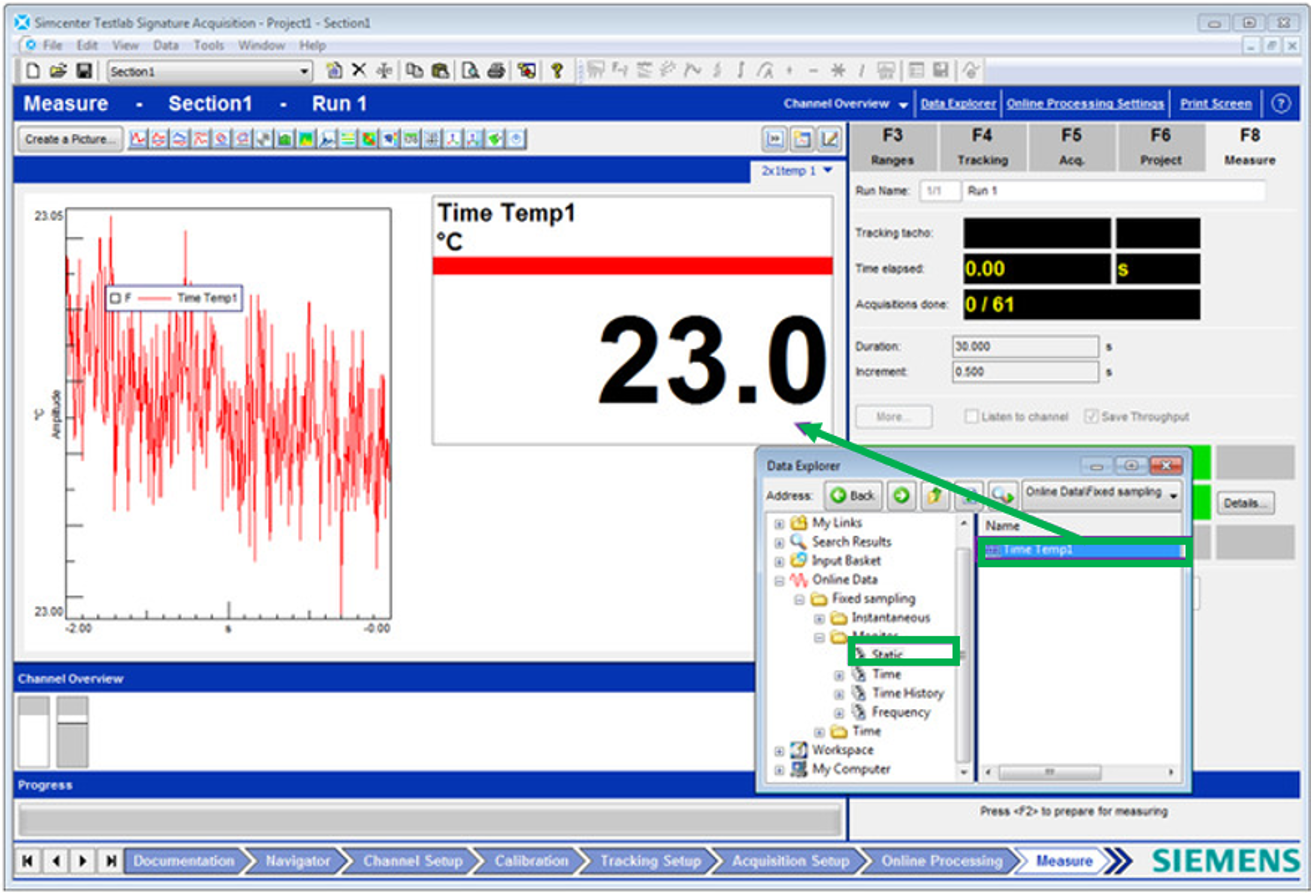
Task: Click the Channel Setup workflow step
Action: coord(412,861)
